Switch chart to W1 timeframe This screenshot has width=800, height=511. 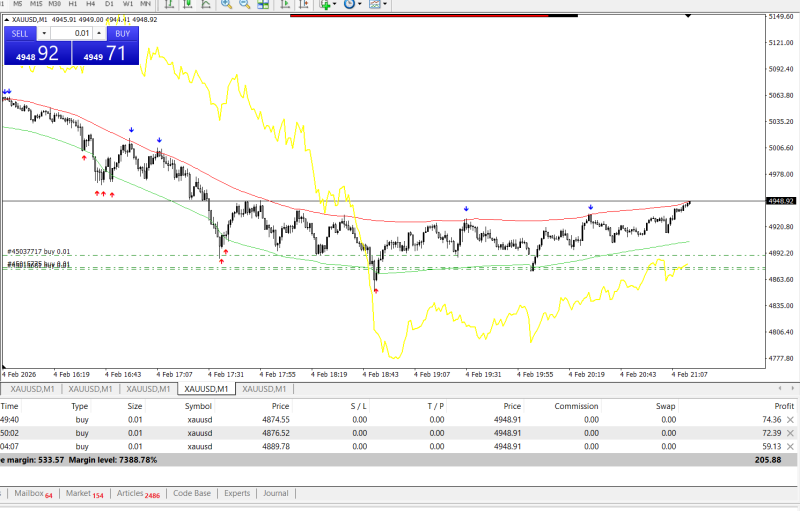(128, 3)
